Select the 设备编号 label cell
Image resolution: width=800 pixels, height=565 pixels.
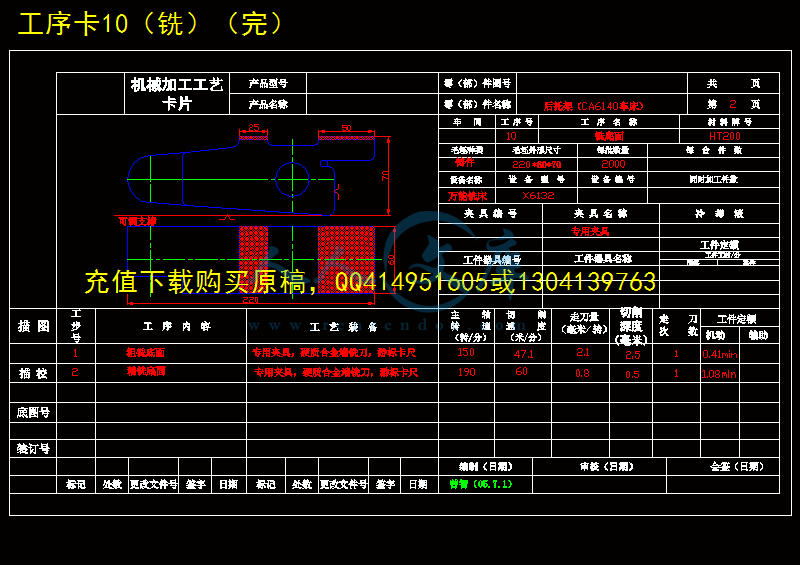click(613, 180)
